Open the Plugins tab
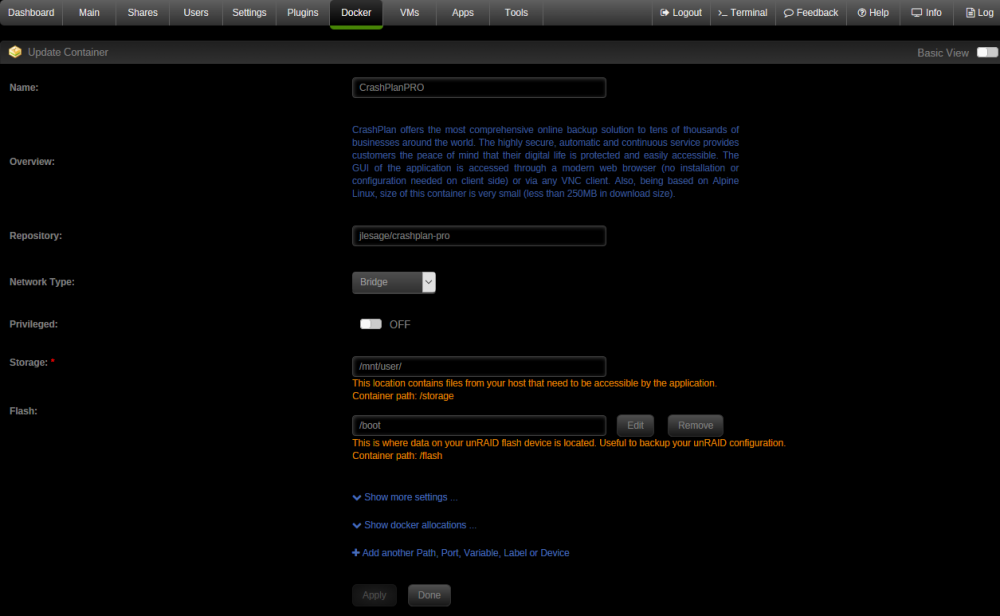Viewport: 1000px width, 616px height. [x=303, y=13]
